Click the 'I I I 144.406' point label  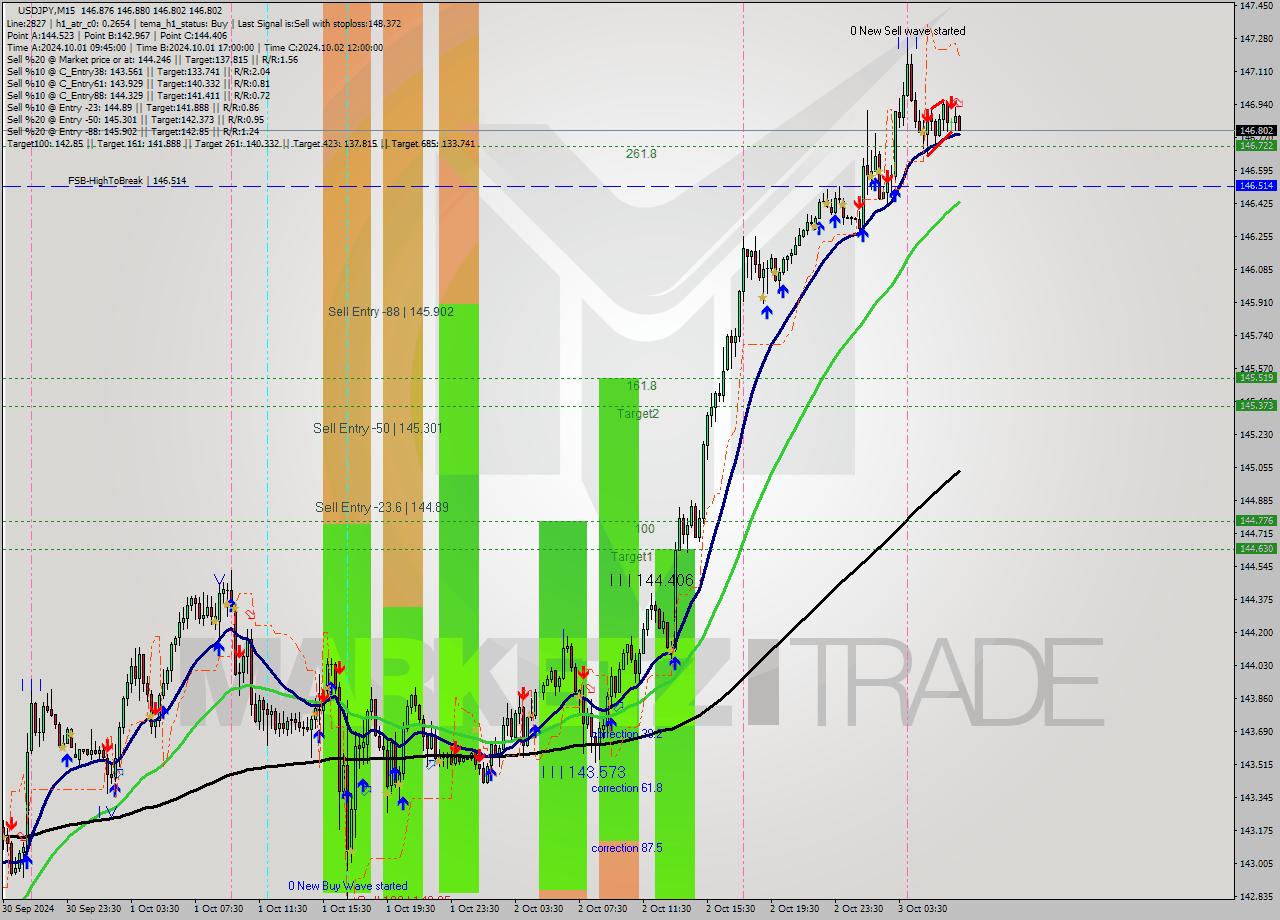pyautogui.click(x=651, y=580)
